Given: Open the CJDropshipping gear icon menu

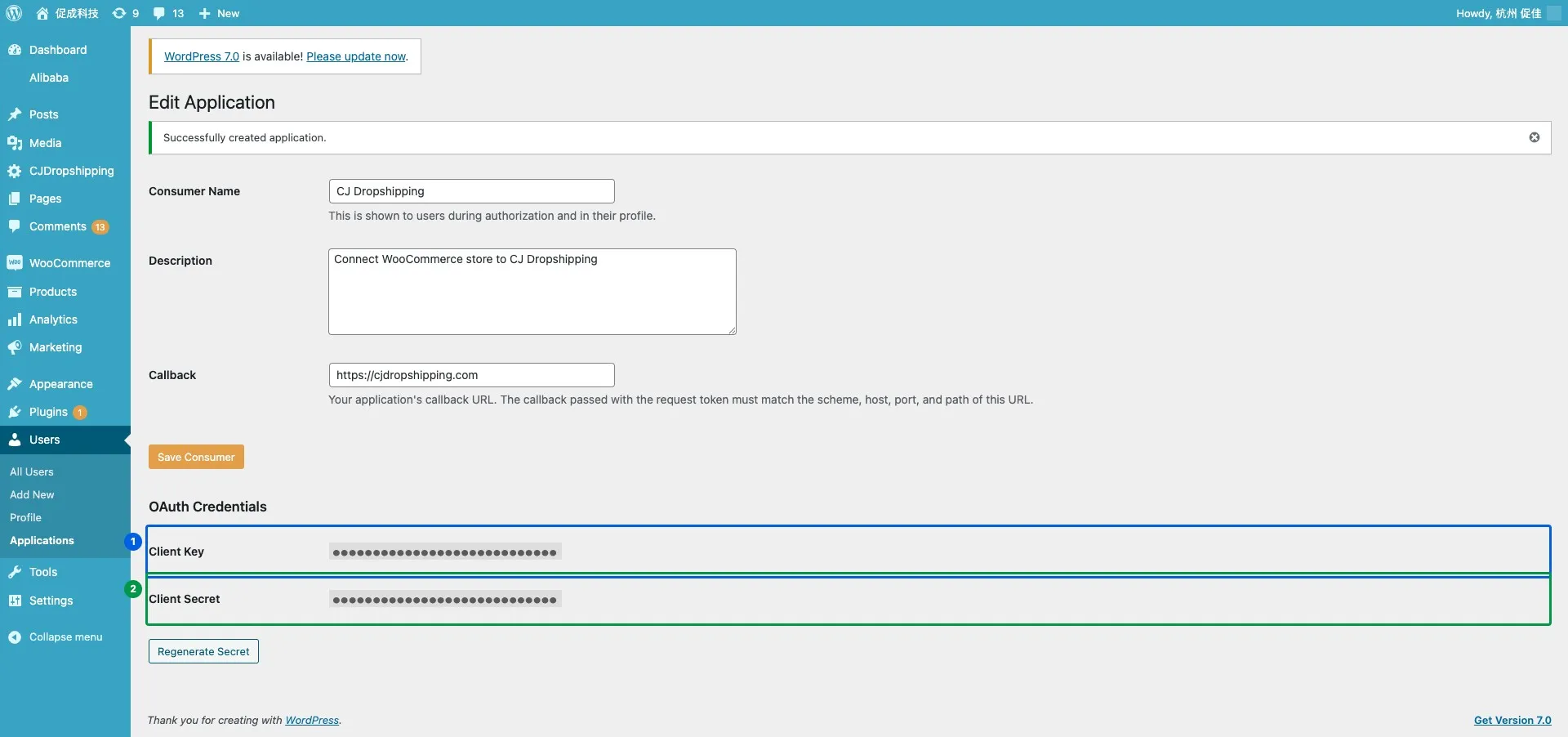Looking at the screenshot, I should point(15,171).
